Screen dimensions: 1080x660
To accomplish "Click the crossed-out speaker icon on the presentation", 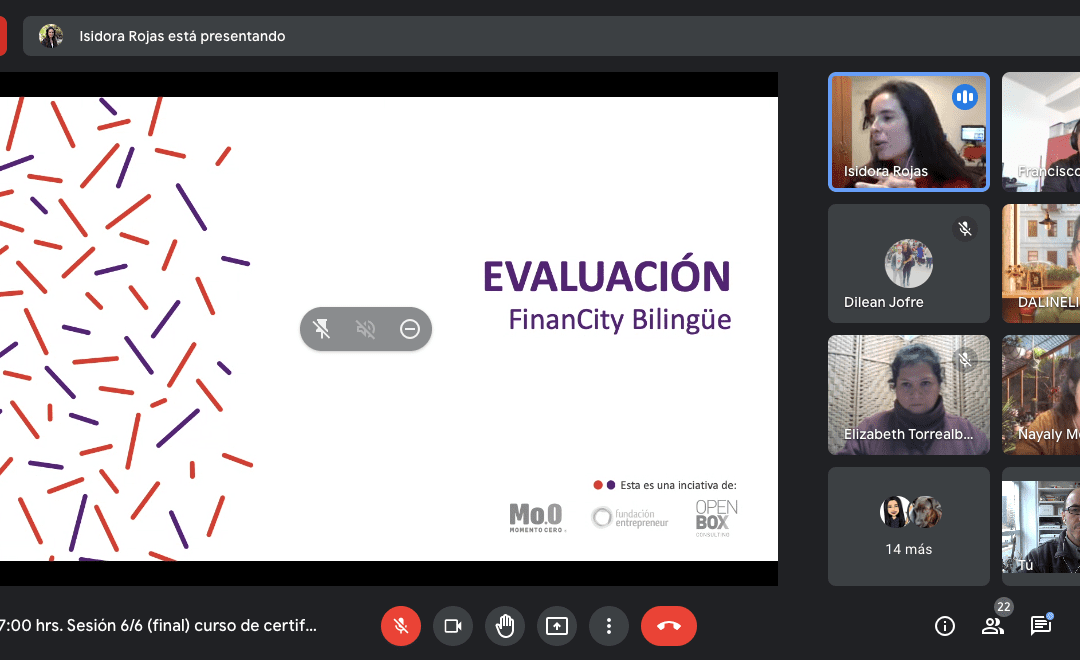I will [x=366, y=329].
